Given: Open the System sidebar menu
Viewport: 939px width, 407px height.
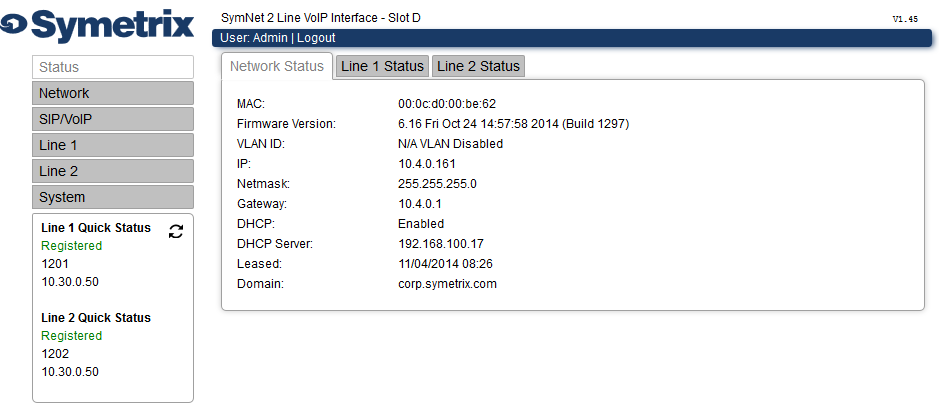Looking at the screenshot, I should click(113, 197).
